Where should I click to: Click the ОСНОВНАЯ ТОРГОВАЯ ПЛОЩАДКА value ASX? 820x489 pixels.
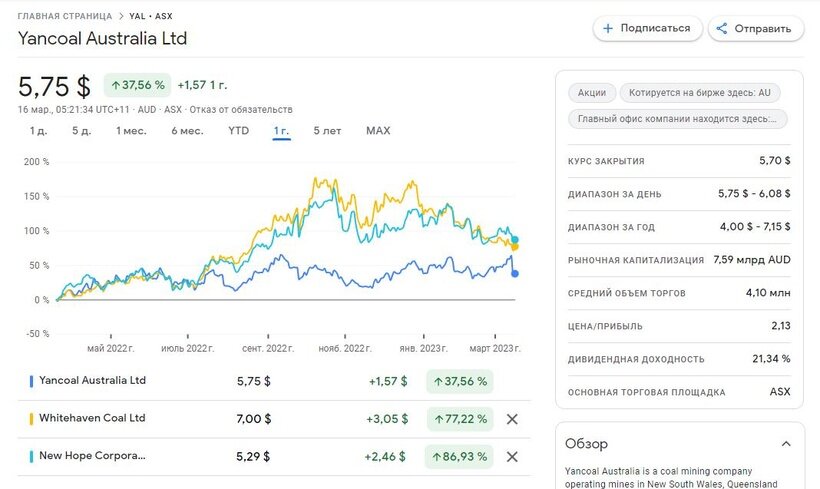(780, 391)
